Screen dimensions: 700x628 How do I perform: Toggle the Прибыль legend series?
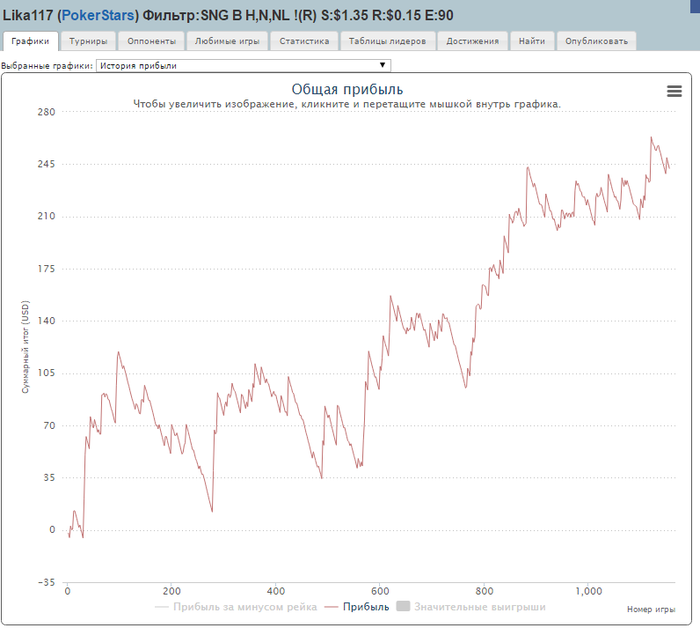point(357,607)
